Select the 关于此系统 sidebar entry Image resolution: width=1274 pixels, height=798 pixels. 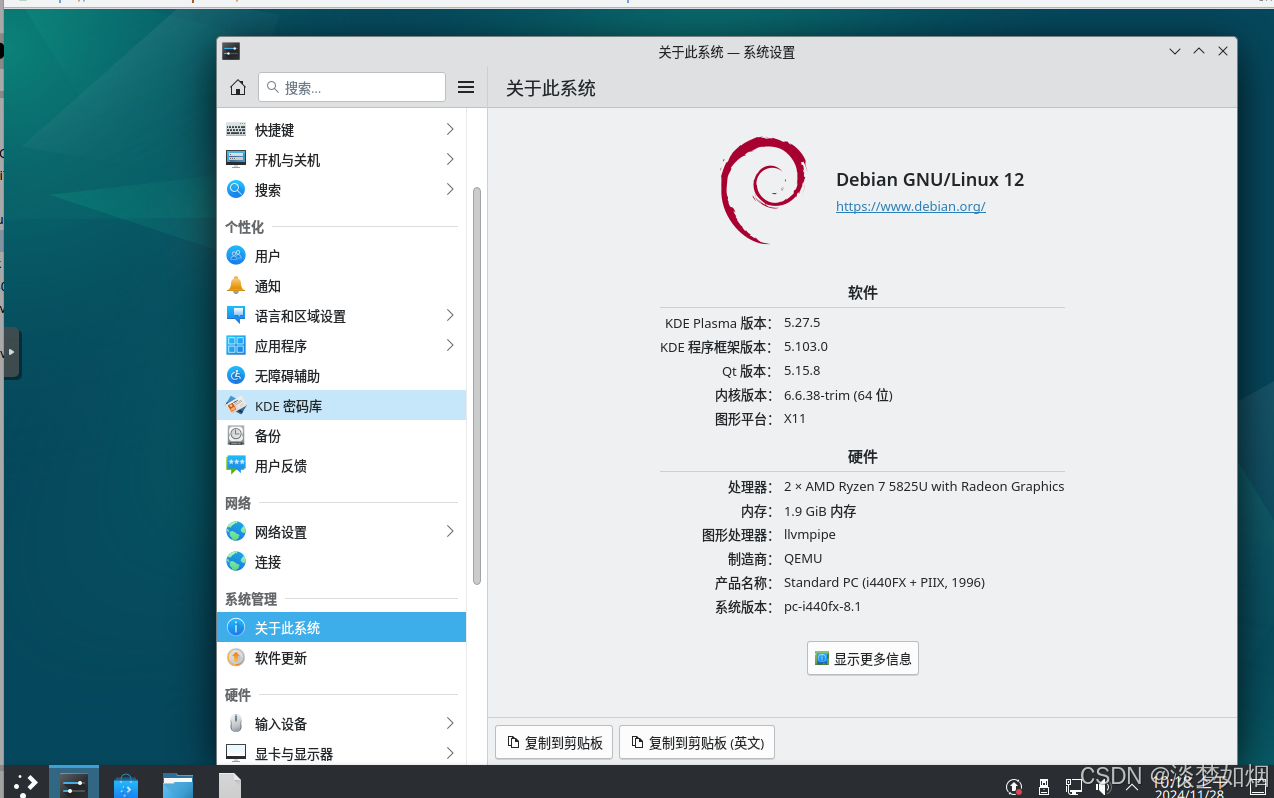(341, 628)
